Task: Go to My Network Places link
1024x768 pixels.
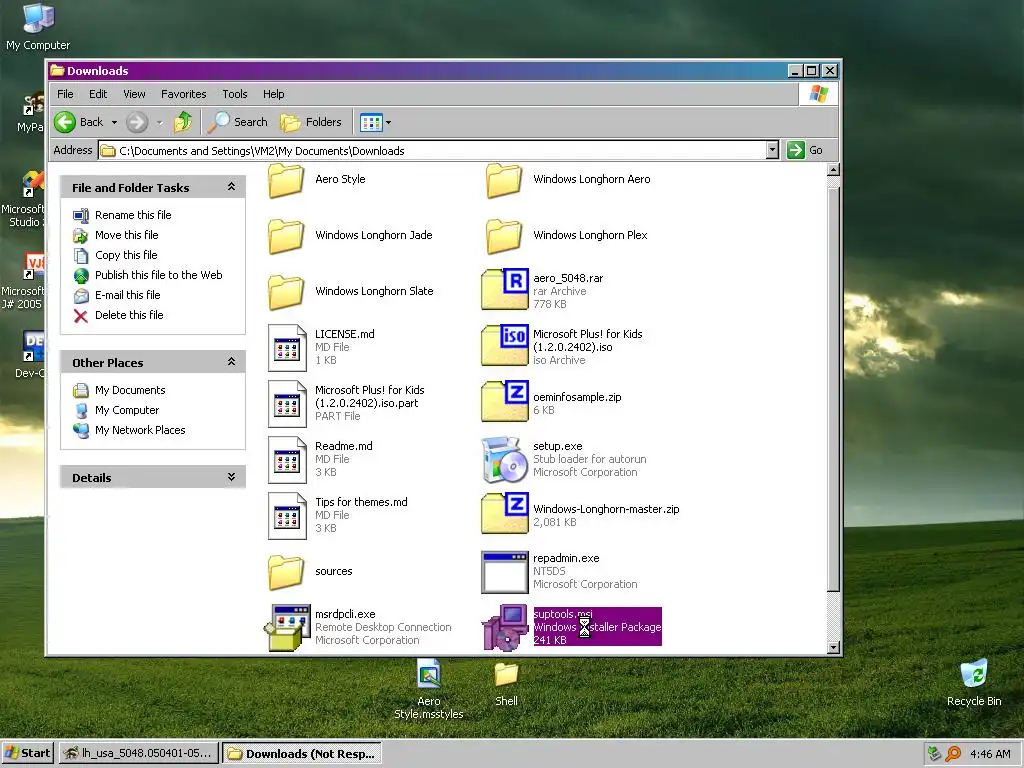Action: 140,430
